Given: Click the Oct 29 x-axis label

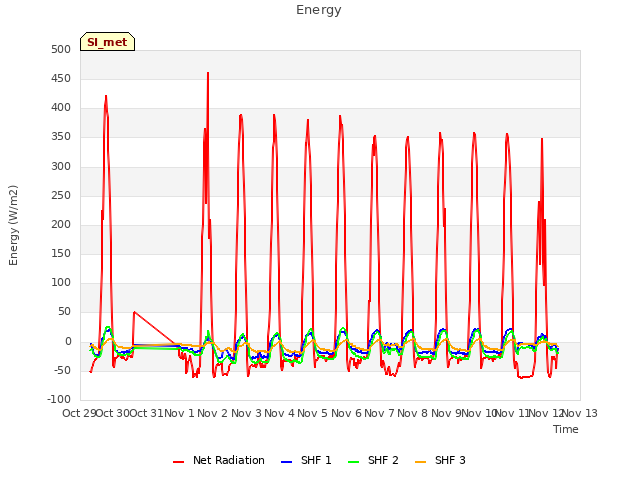Looking at the screenshot, I should (79, 413).
